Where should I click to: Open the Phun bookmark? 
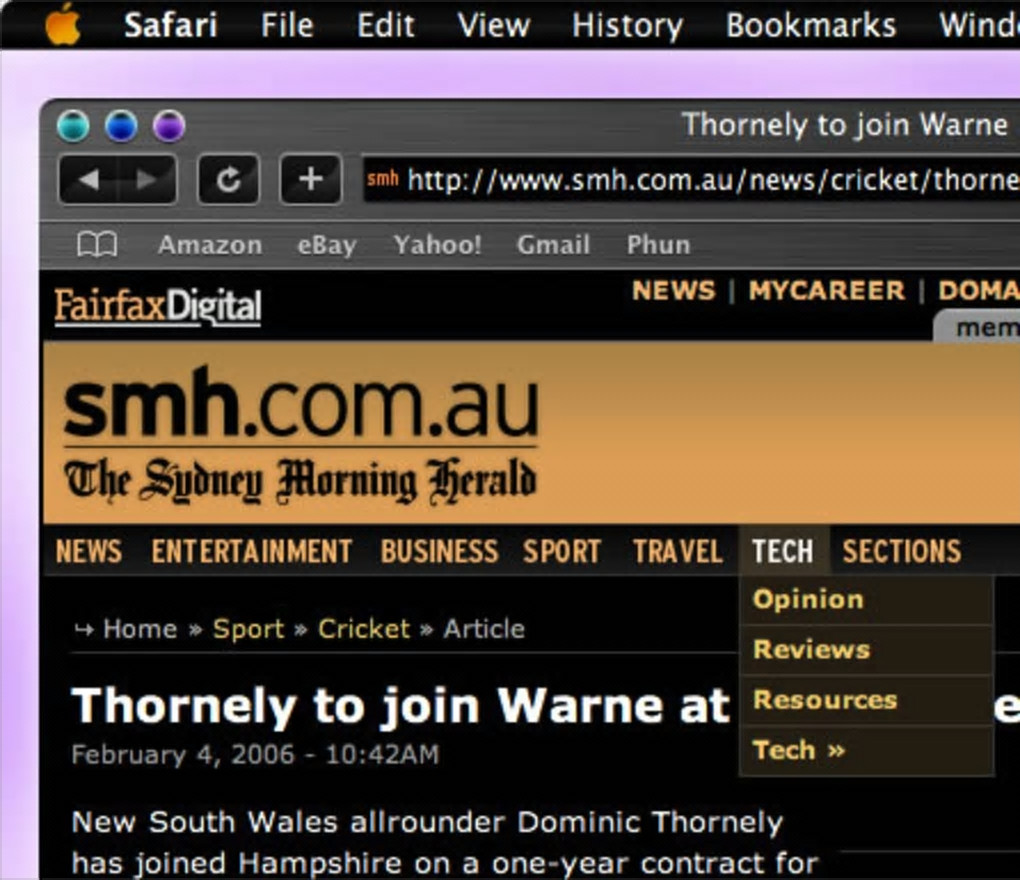click(x=658, y=245)
